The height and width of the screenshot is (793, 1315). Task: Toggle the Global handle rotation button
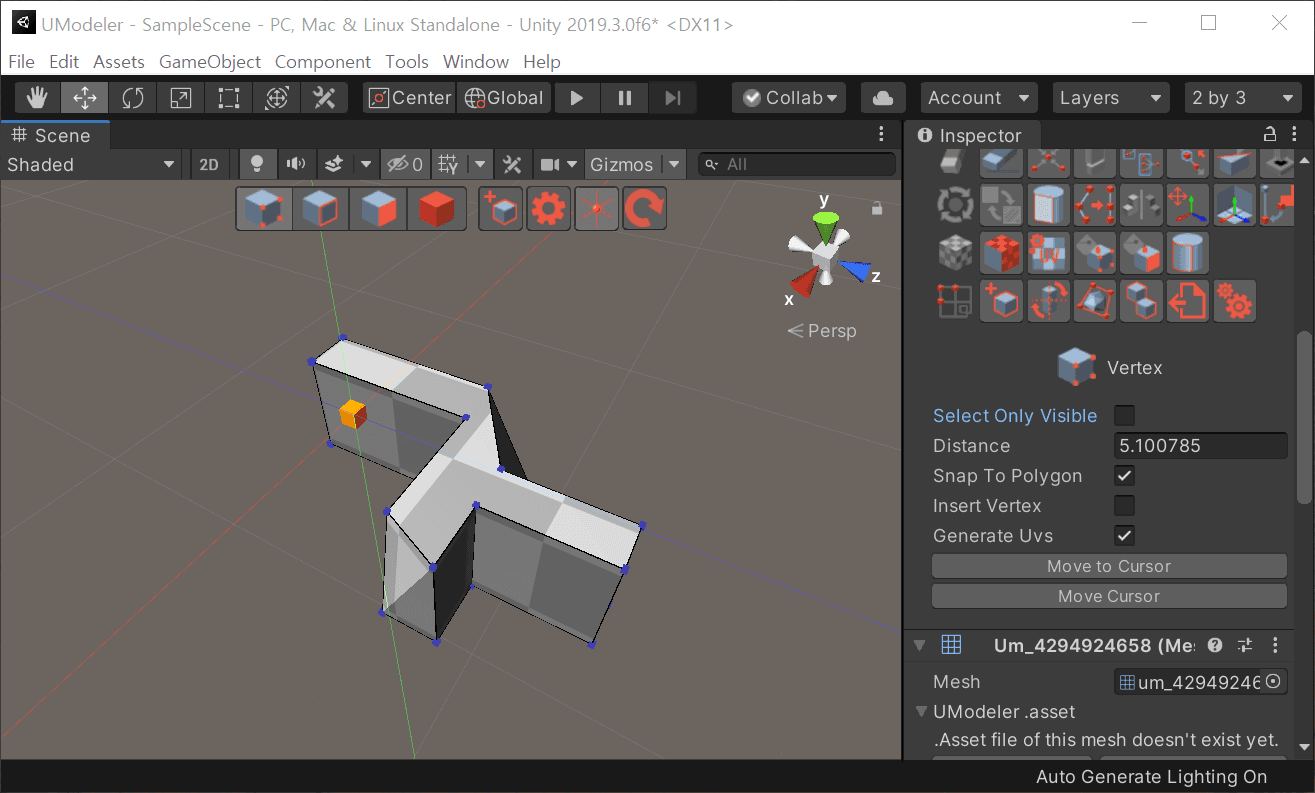(504, 98)
